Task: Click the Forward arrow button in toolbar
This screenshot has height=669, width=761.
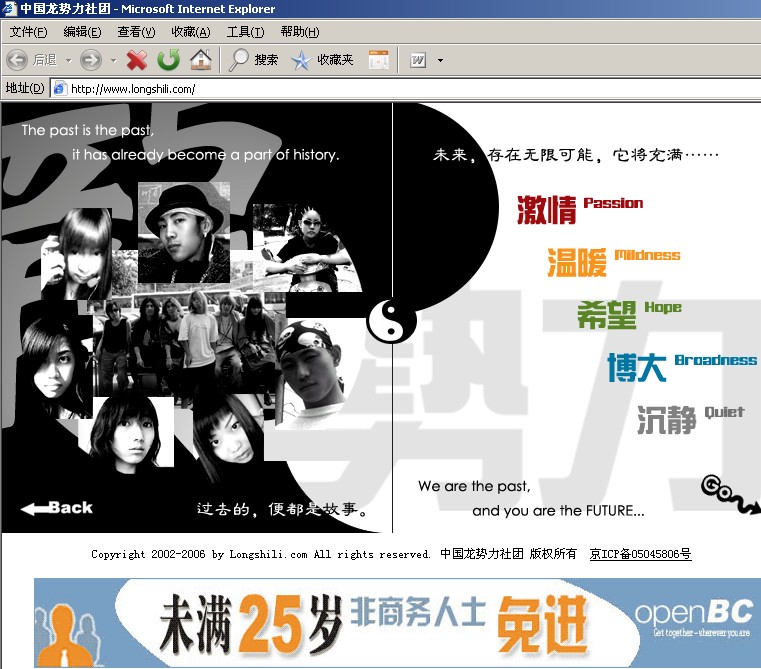Action: click(91, 60)
